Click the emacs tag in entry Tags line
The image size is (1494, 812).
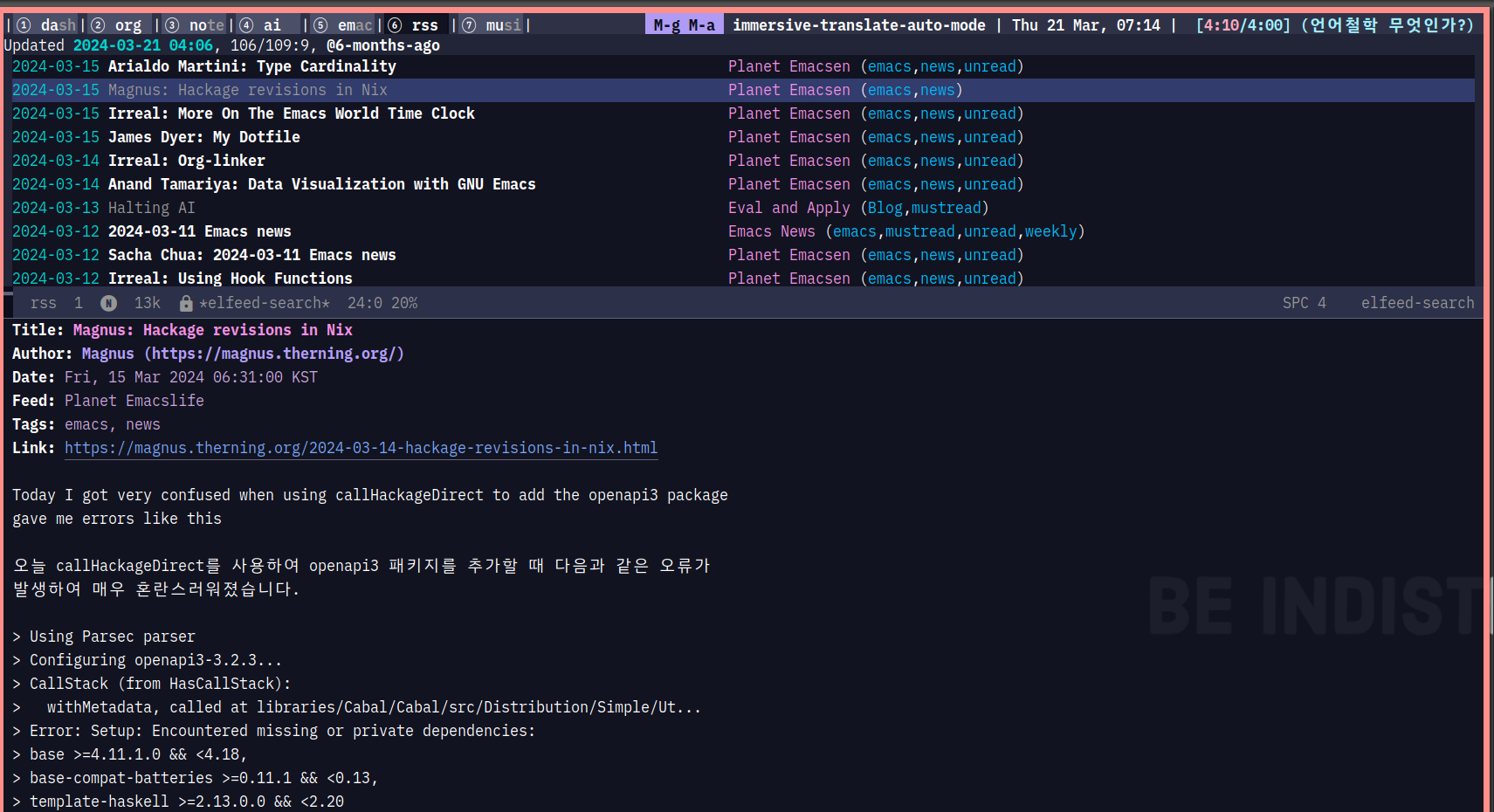[86, 424]
